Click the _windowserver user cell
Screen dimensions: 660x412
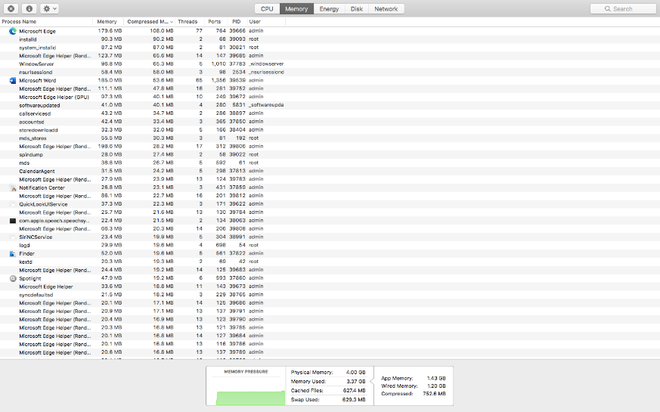266,64
